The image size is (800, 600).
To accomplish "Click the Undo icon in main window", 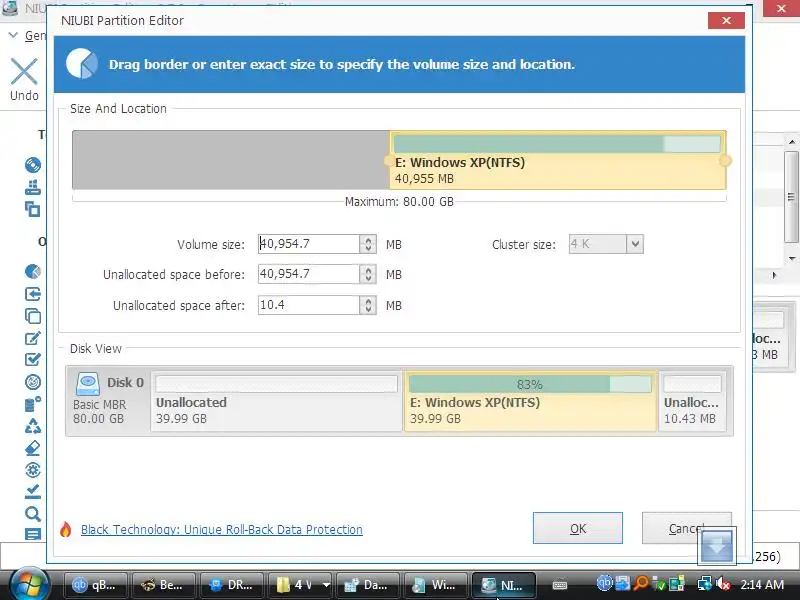I will coord(24,71).
